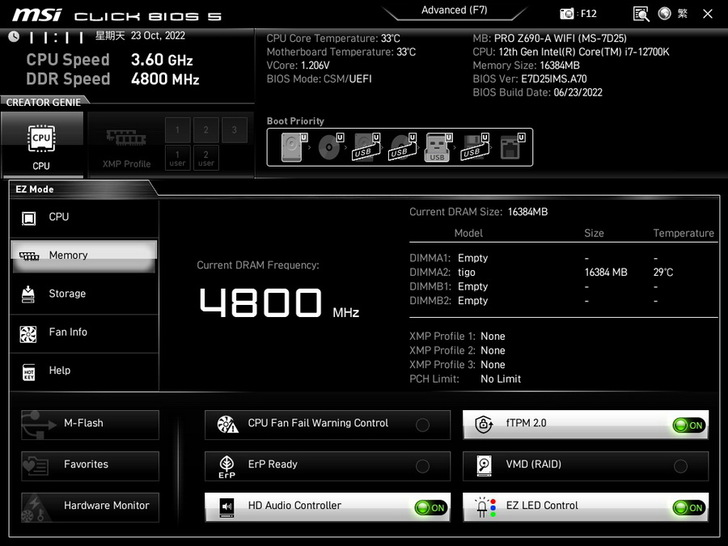Select the optical disc boot priority icon
Screen dimensions: 728x546
click(x=330, y=147)
